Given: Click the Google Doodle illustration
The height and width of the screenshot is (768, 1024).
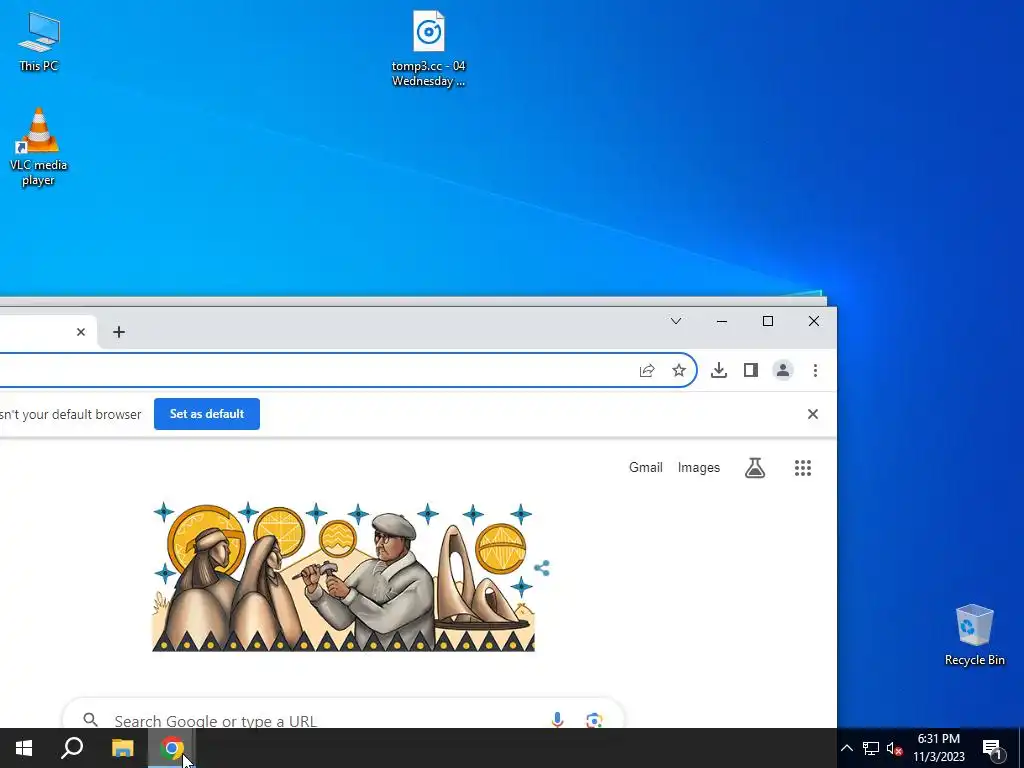Looking at the screenshot, I should tap(344, 577).
